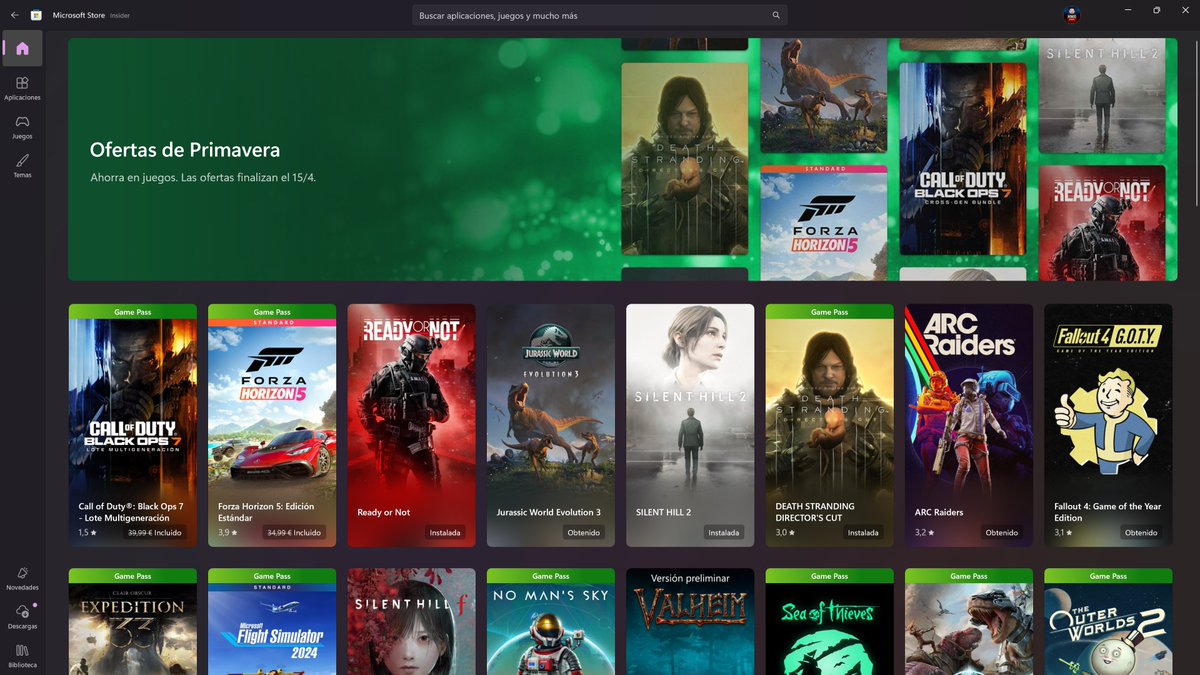Open Death Stranding cover in the banner
Screen dimensions: 1200x675
[685, 159]
